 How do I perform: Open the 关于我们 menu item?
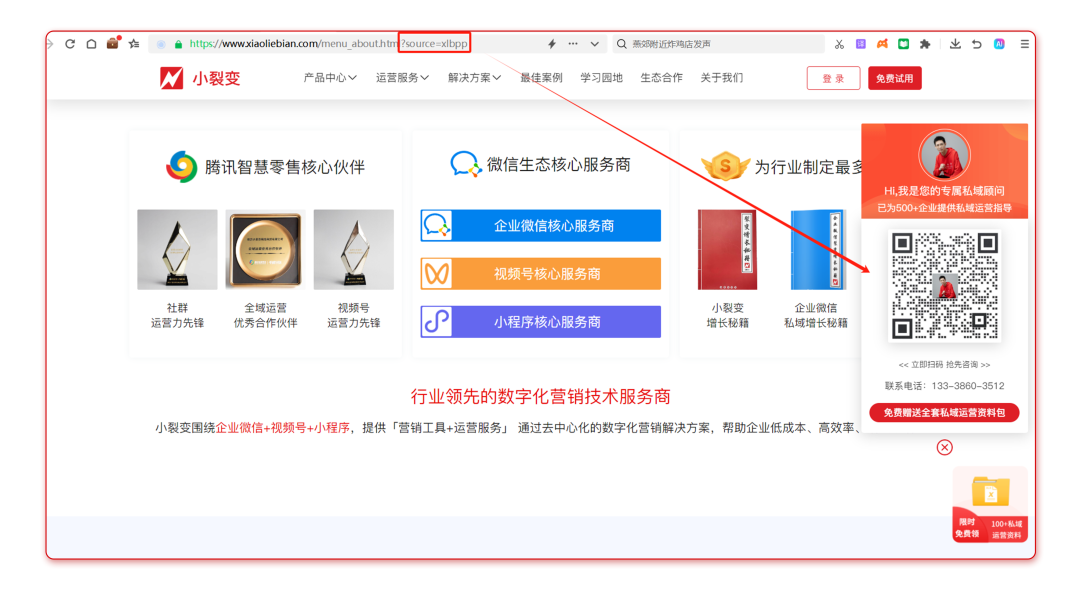pos(721,78)
